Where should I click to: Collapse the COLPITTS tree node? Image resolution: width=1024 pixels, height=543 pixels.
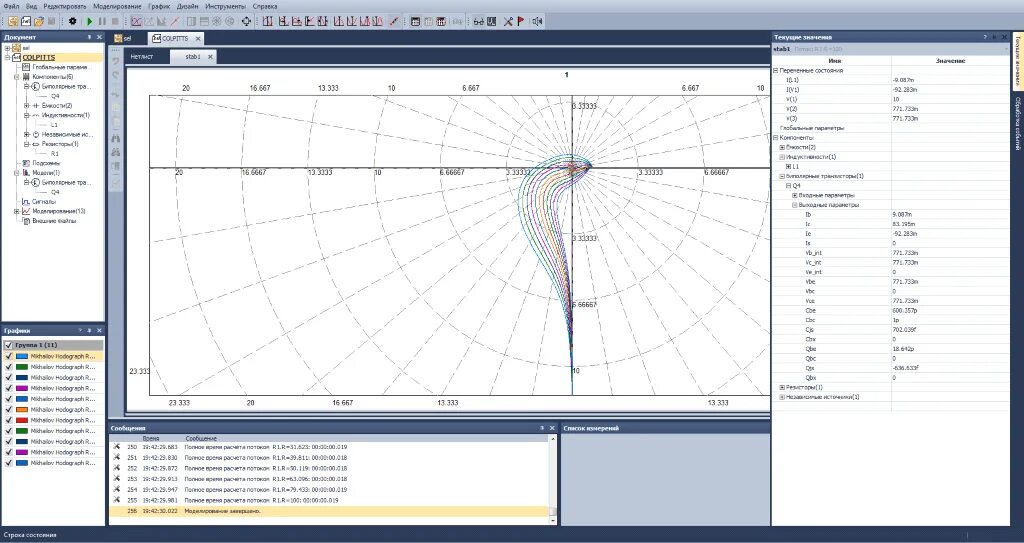(x=8, y=58)
